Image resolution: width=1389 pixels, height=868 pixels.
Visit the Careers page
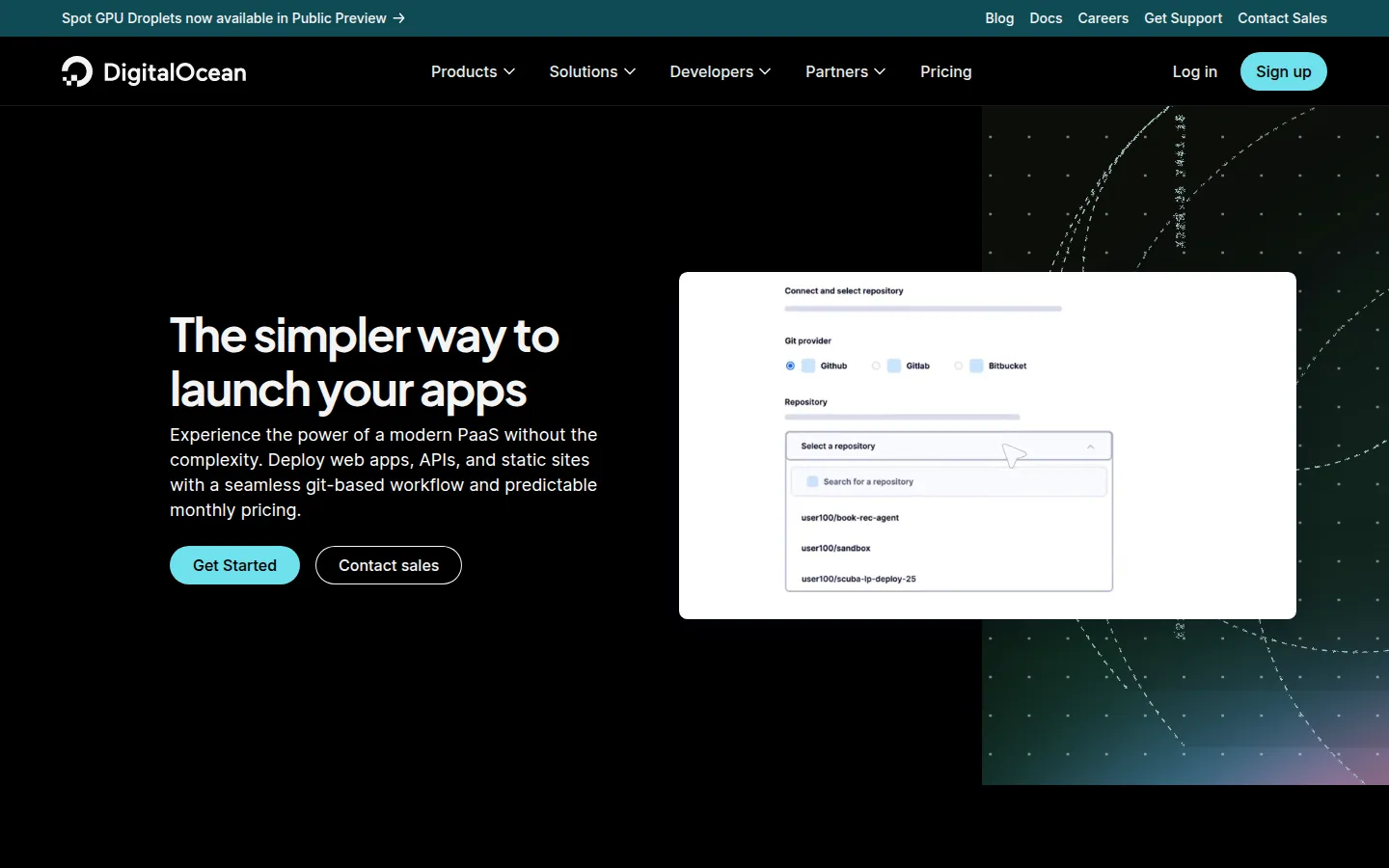(1103, 18)
